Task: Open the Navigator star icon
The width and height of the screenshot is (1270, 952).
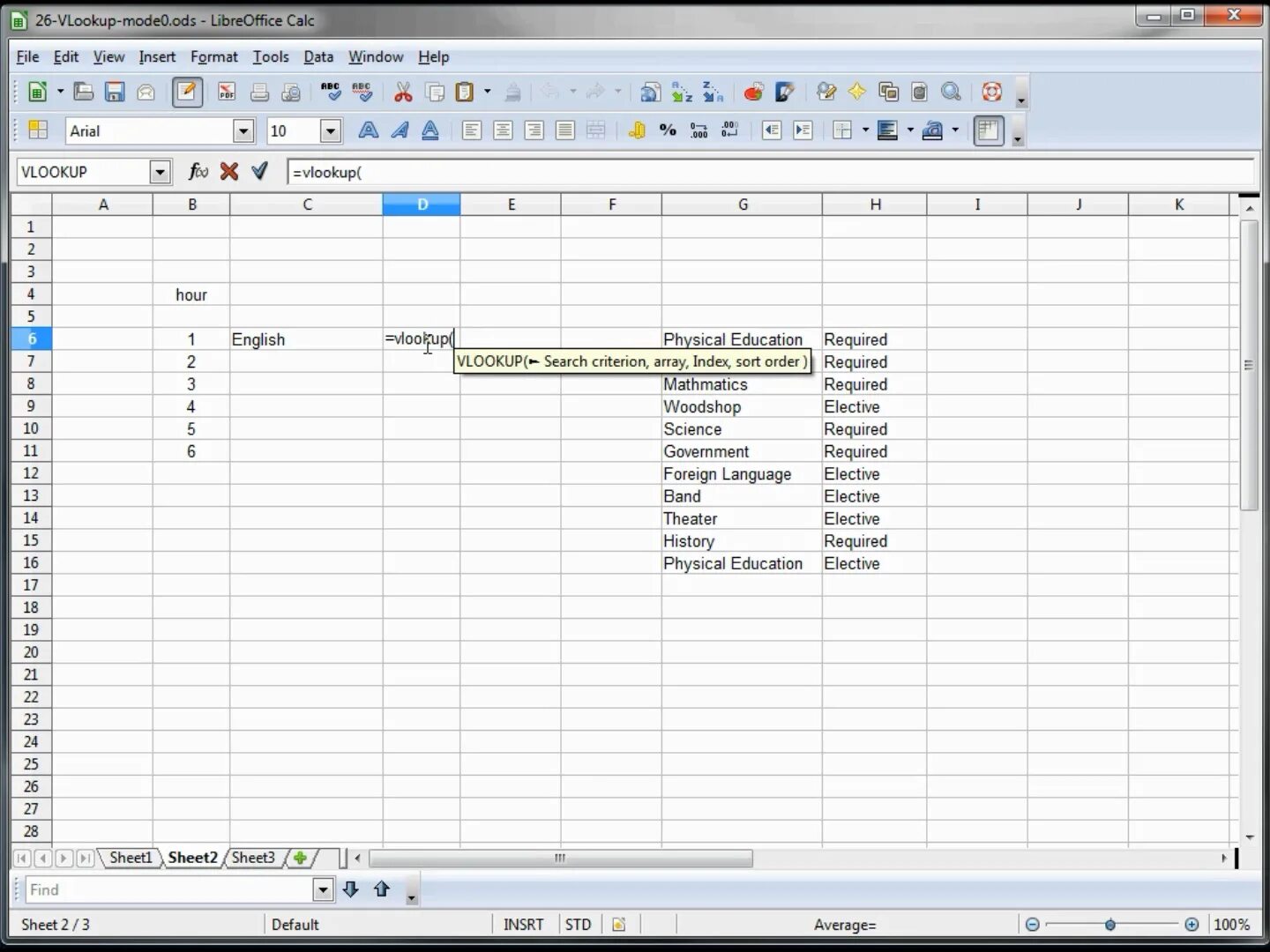Action: tap(857, 92)
